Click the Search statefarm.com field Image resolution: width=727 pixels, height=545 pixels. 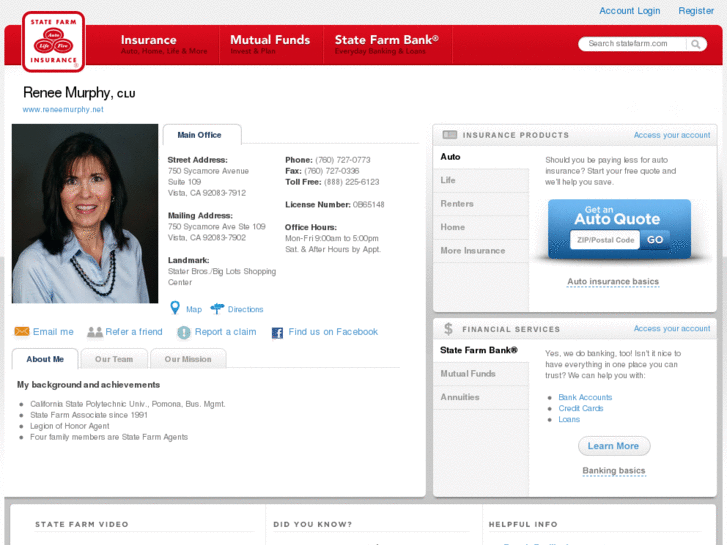tap(632, 44)
